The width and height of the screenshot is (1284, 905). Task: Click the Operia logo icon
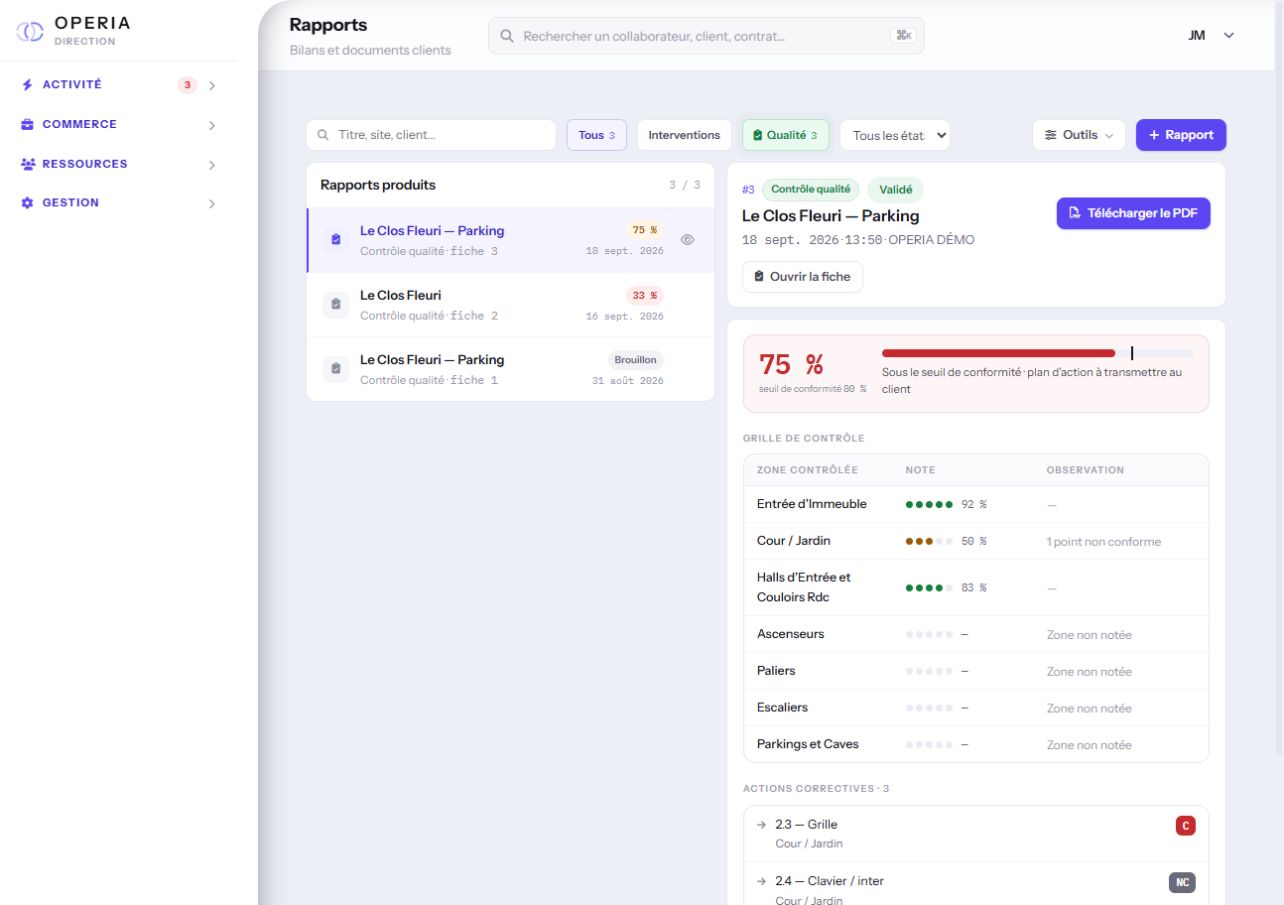coord(30,32)
